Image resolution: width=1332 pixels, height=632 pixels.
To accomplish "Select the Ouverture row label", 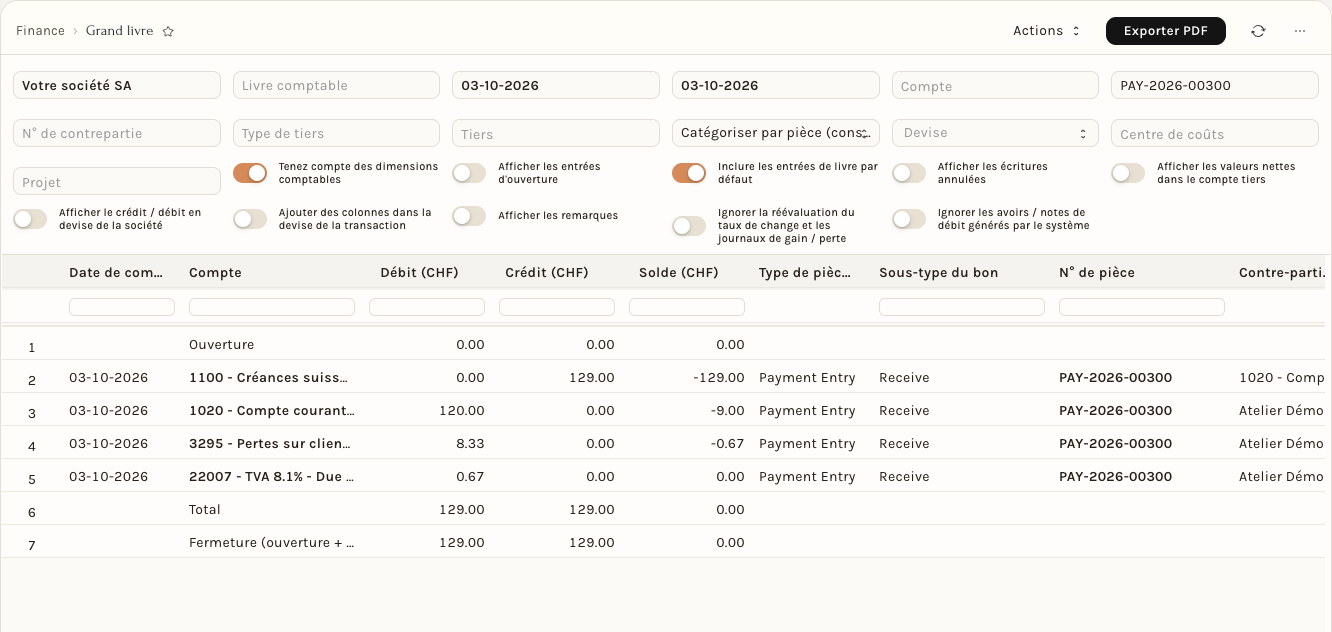I will 221,345.
